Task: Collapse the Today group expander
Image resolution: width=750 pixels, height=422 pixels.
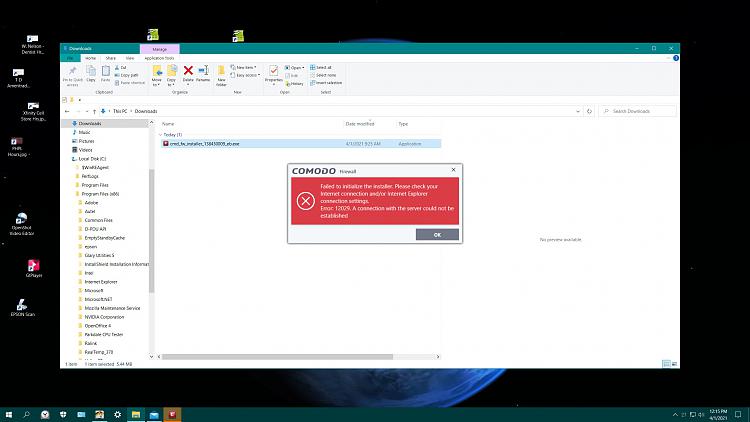Action: pyautogui.click(x=160, y=135)
